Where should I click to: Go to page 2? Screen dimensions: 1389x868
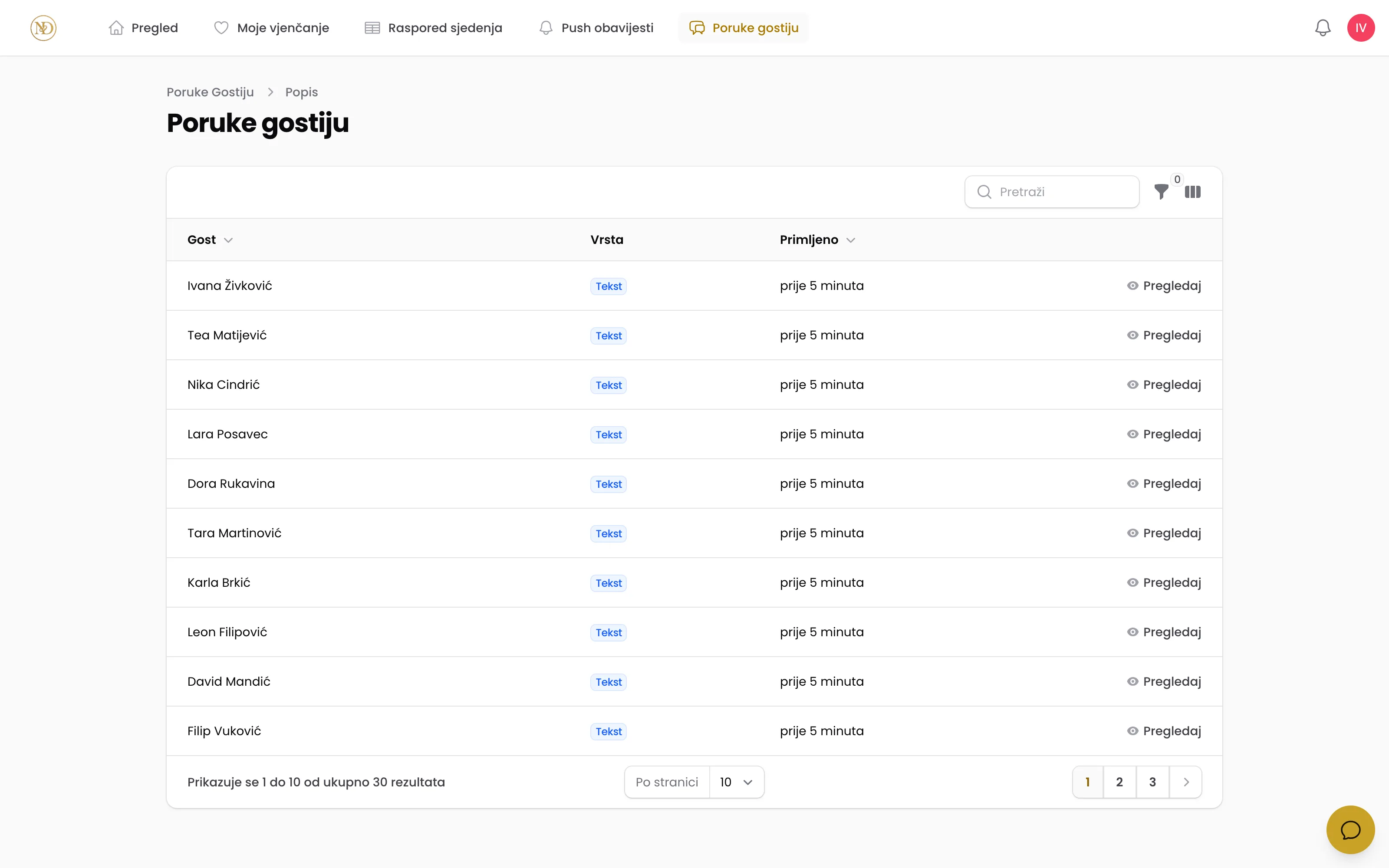tap(1119, 782)
